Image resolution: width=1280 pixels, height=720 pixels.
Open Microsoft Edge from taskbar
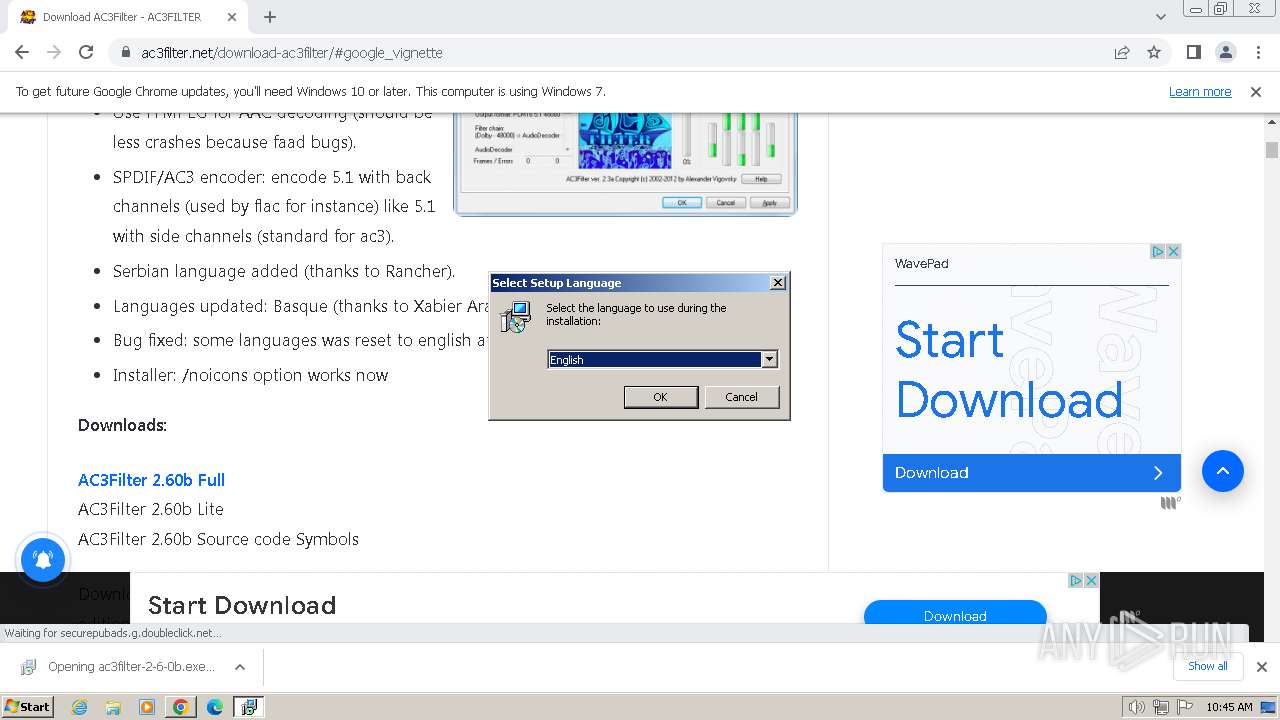coord(215,707)
